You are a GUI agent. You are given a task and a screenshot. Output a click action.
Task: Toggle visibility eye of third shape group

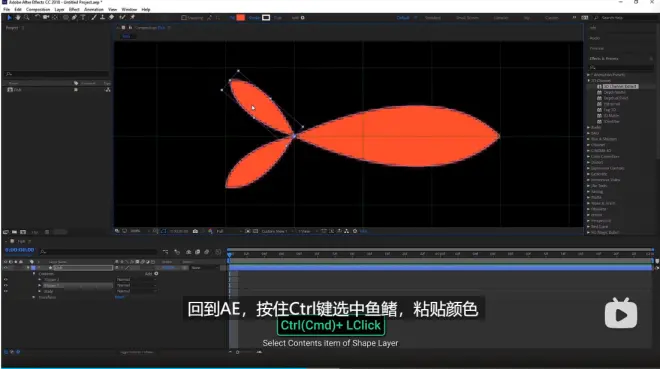coord(6,291)
